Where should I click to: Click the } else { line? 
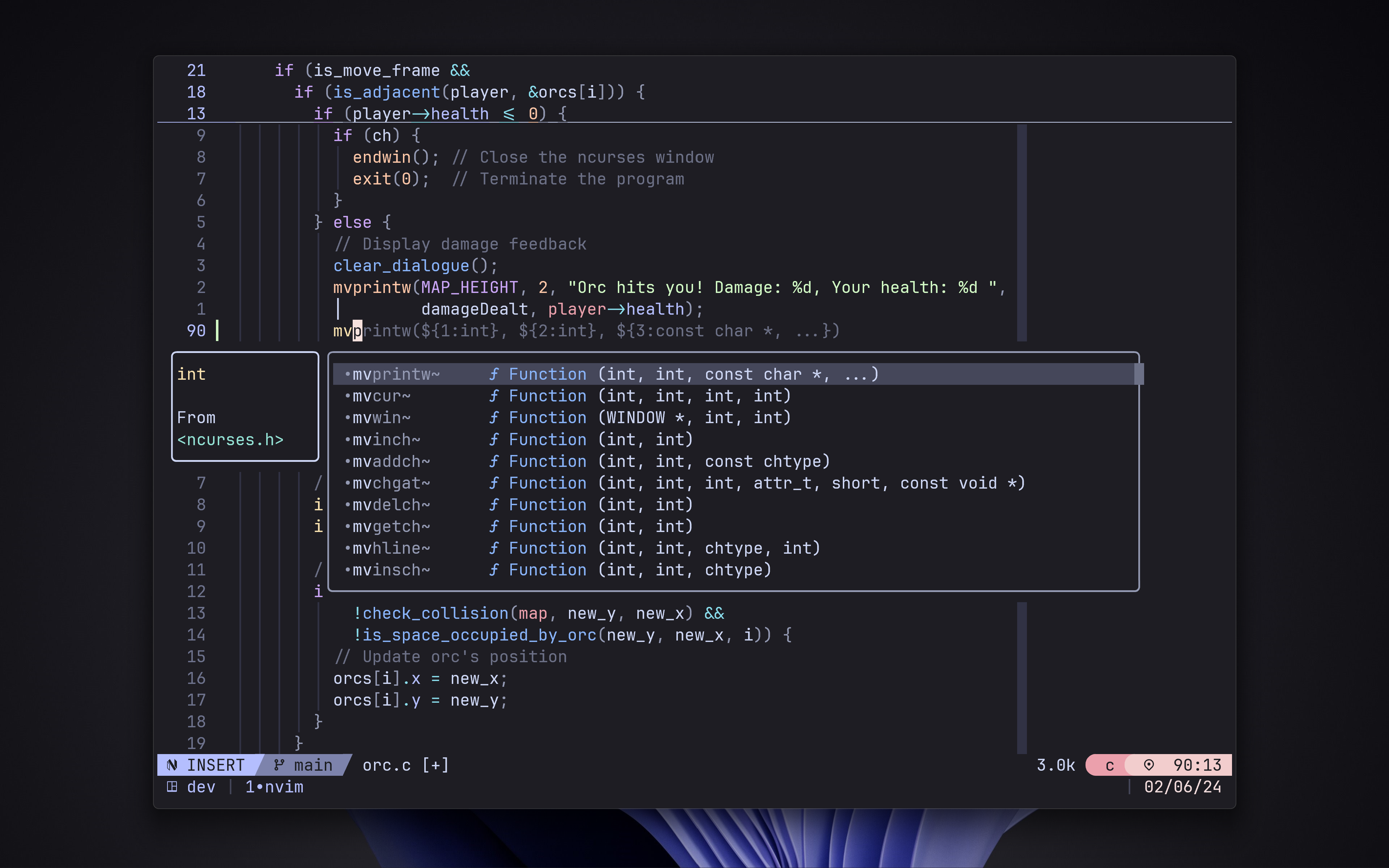coord(352,223)
